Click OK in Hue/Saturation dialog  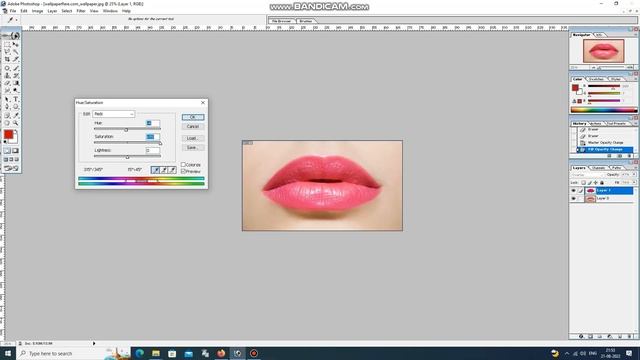click(x=193, y=117)
